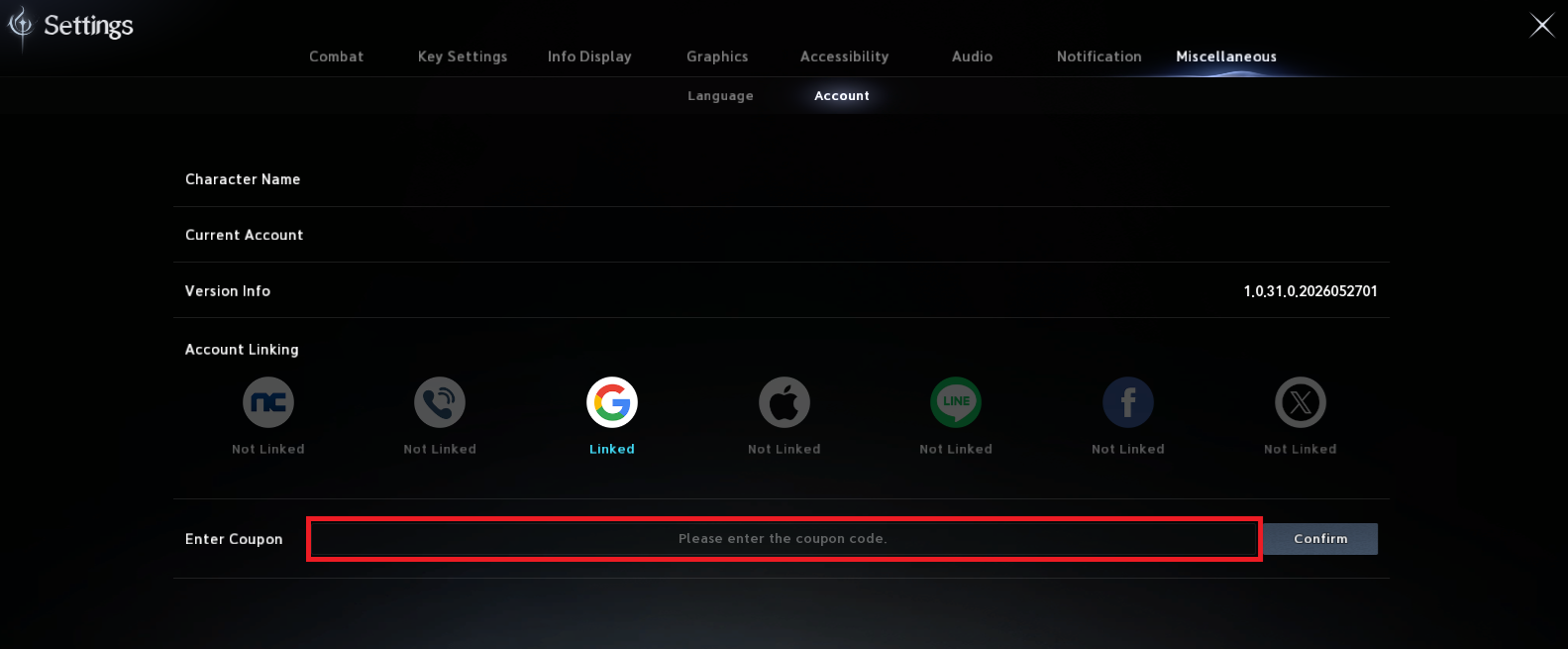Image resolution: width=1568 pixels, height=649 pixels.
Task: Click the Linked status under Google
Action: coord(612,449)
